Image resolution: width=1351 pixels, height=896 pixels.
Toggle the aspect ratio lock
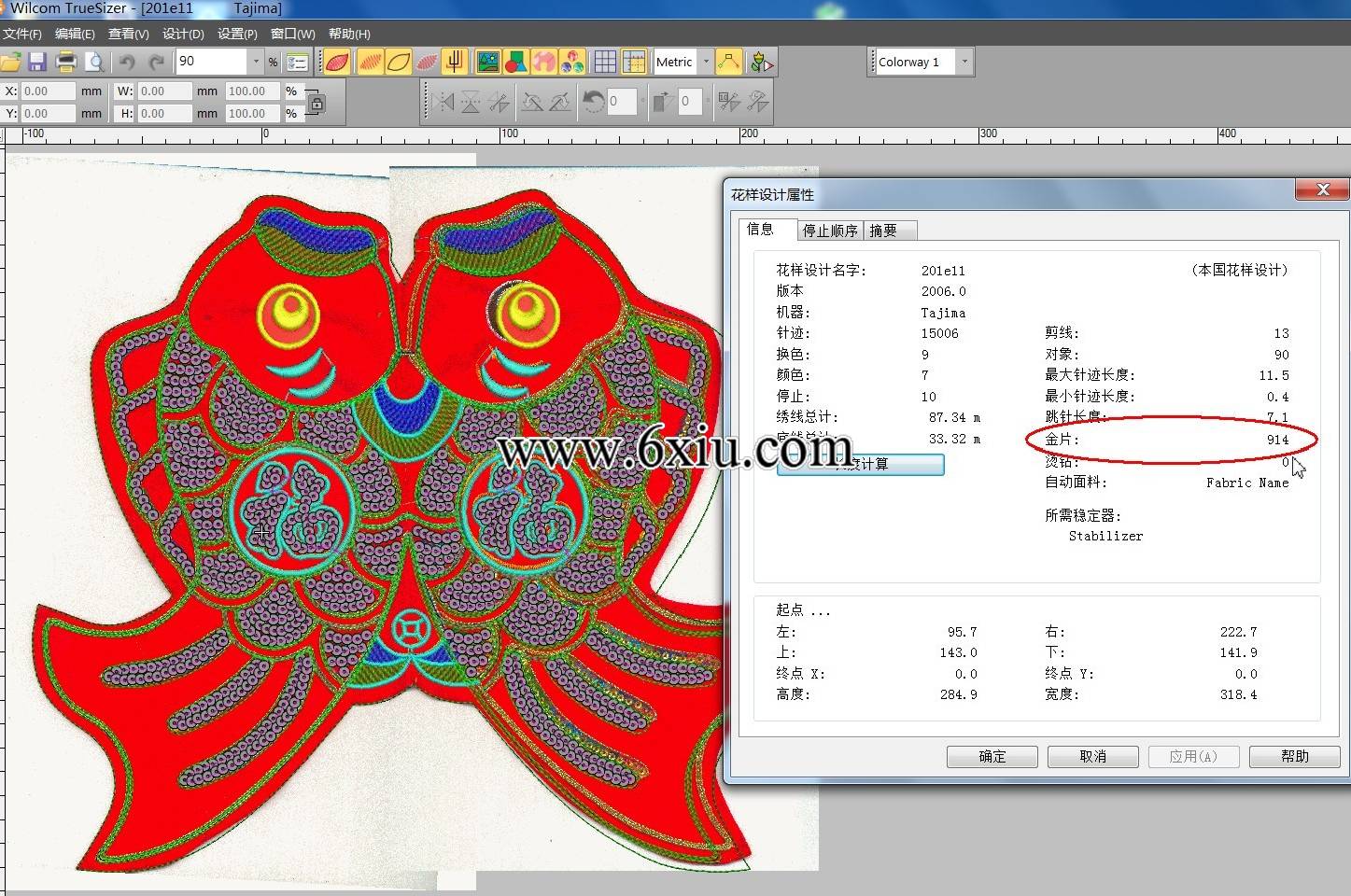coord(317,103)
